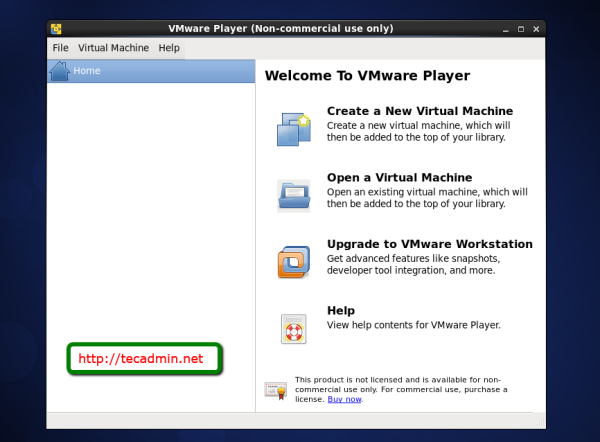Viewport: 600px width, 442px height.
Task: Click the Help heading in the welcome pane
Action: pyautogui.click(x=341, y=311)
